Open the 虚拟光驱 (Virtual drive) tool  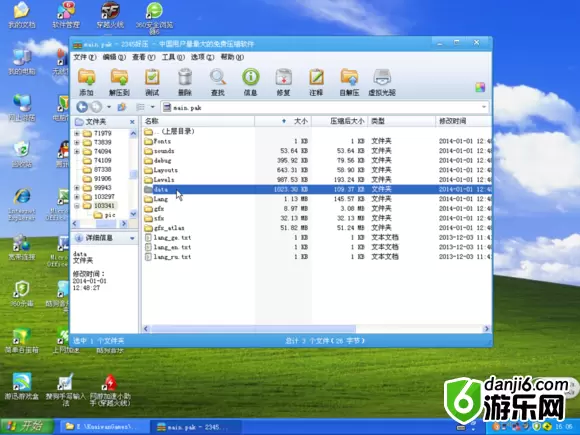click(382, 82)
